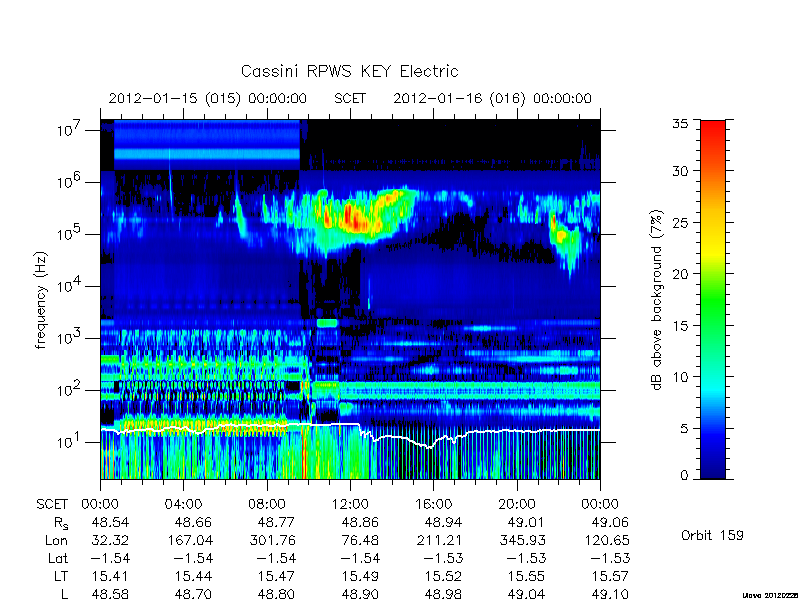
Task: Click the end date '2012-01-16 (016) 00:00:00'
Action: [492, 98]
